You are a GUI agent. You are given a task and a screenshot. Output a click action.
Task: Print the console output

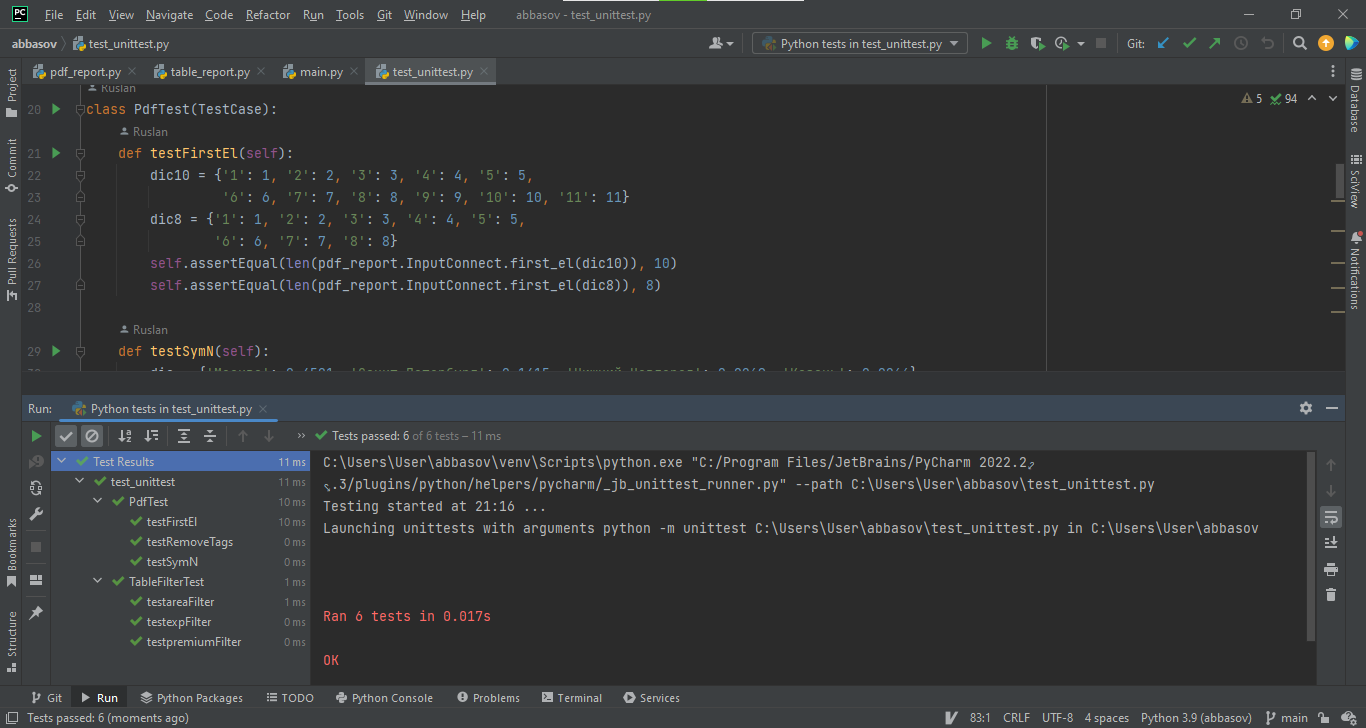(1330, 567)
